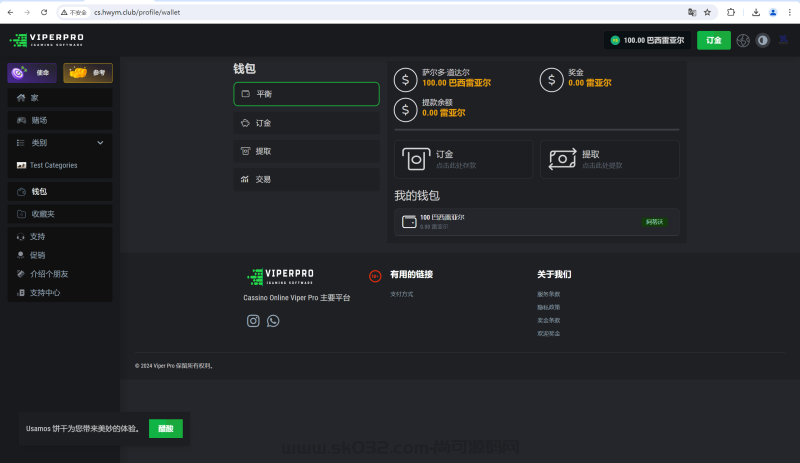Click the green 订金 deposit button in header
This screenshot has width=800, height=463.
tap(713, 40)
